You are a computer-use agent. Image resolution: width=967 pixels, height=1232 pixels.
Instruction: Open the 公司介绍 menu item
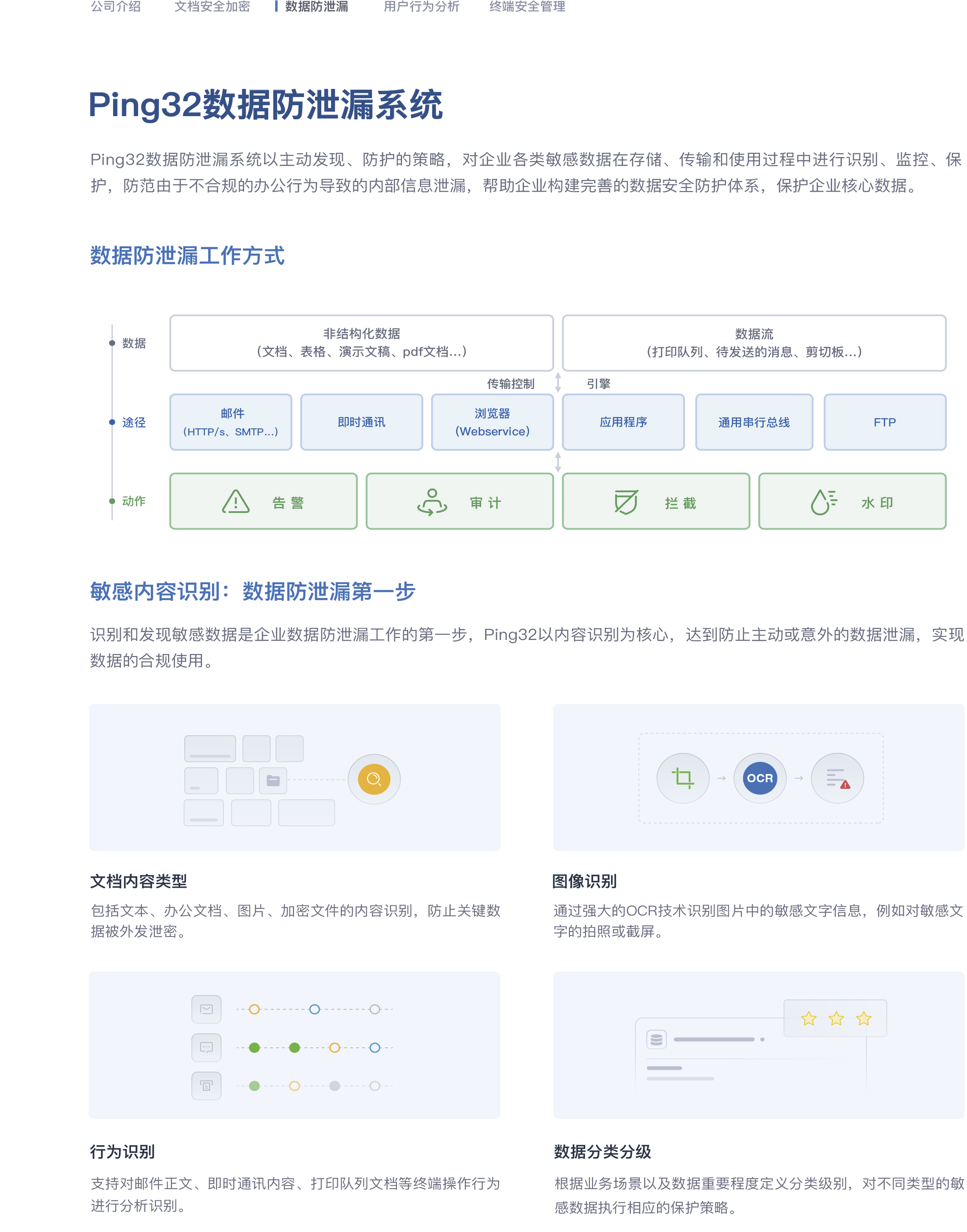coord(116,7)
